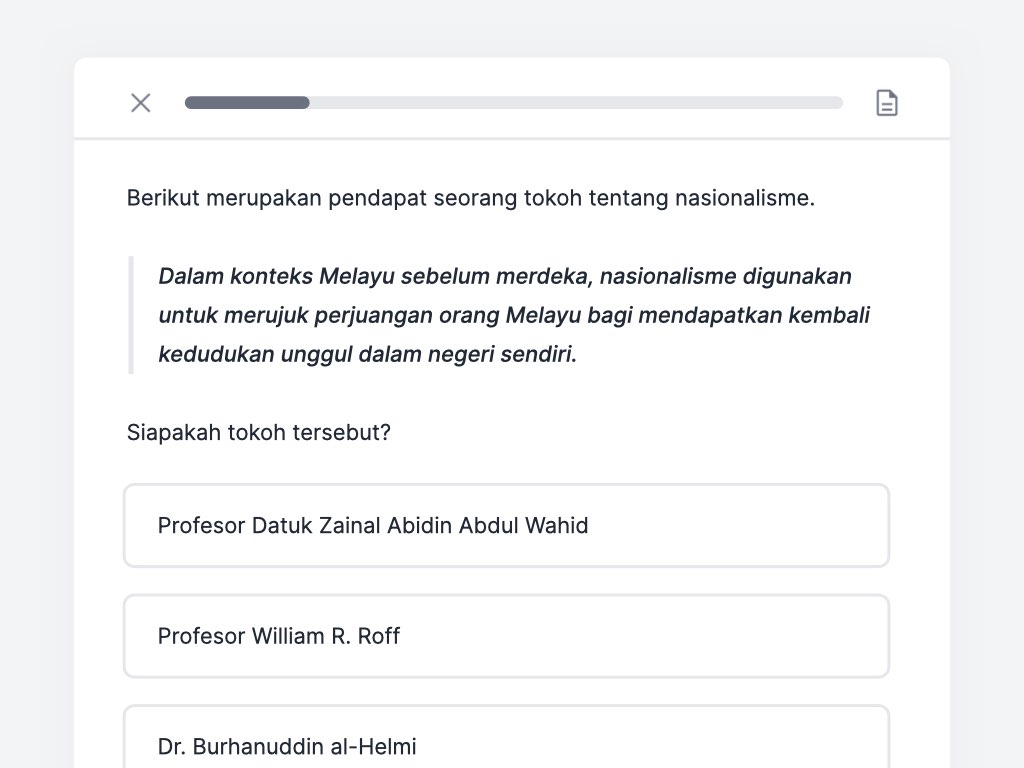1024x768 pixels.
Task: Tap the Burhanuddin al-Helmi answer card
Action: click(x=506, y=737)
